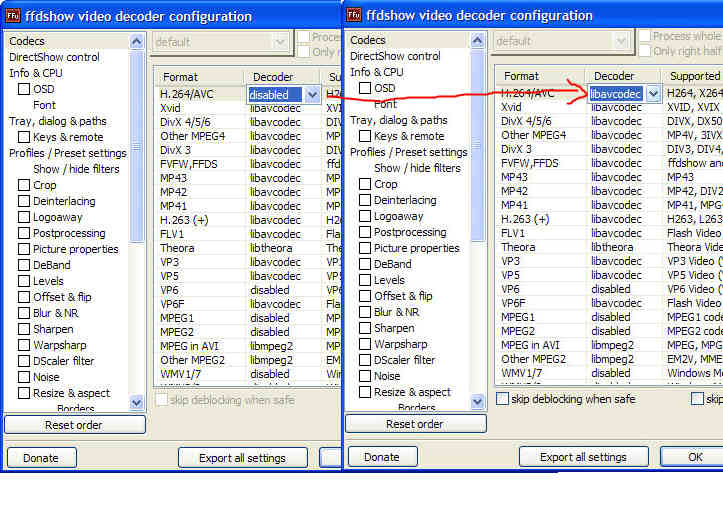
Task: Select DirectShow control in left window
Action: point(54,57)
